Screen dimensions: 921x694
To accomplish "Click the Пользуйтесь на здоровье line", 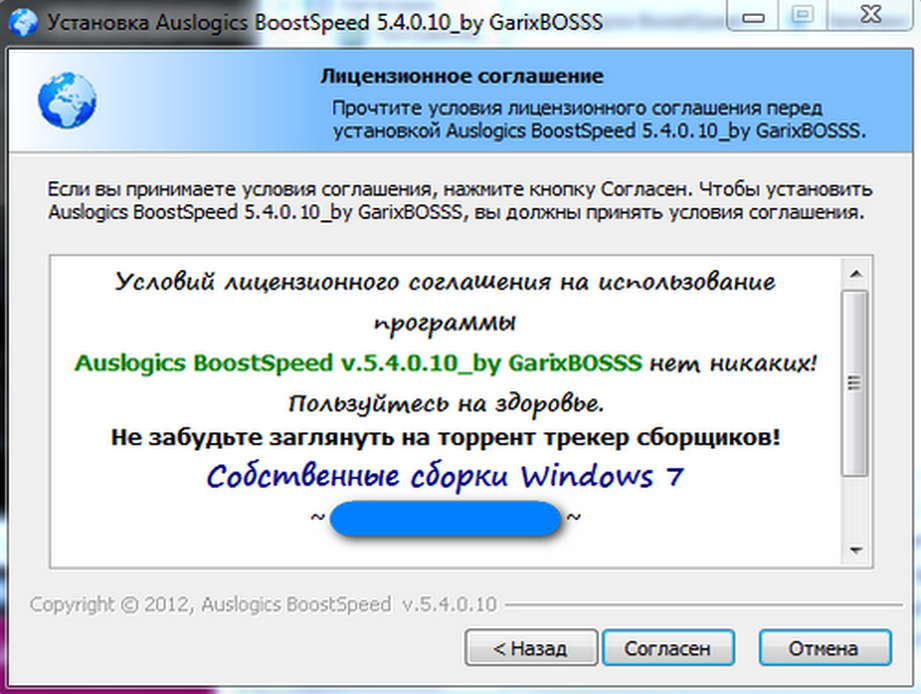I will [446, 404].
